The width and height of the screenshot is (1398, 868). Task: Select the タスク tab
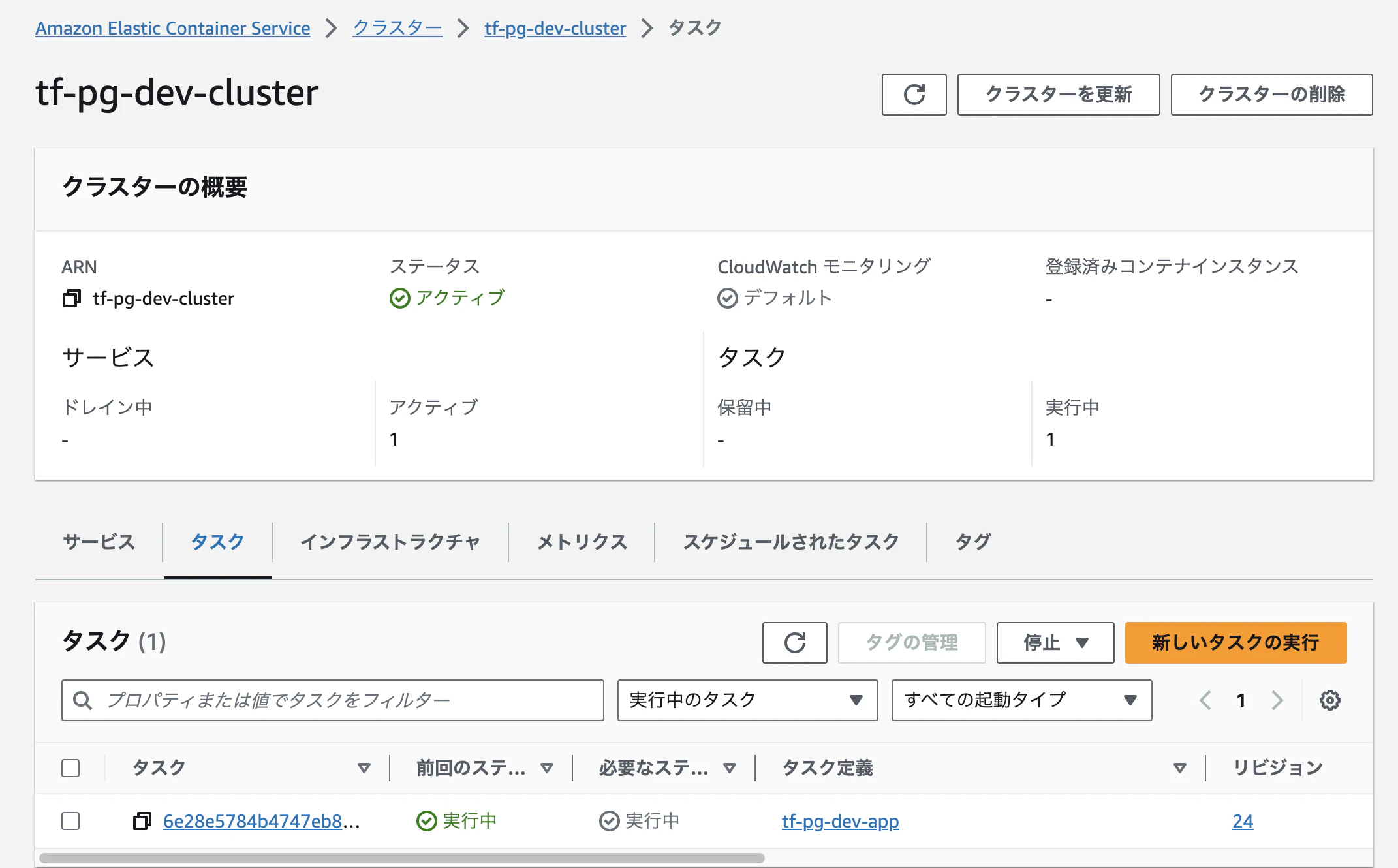pyautogui.click(x=217, y=542)
